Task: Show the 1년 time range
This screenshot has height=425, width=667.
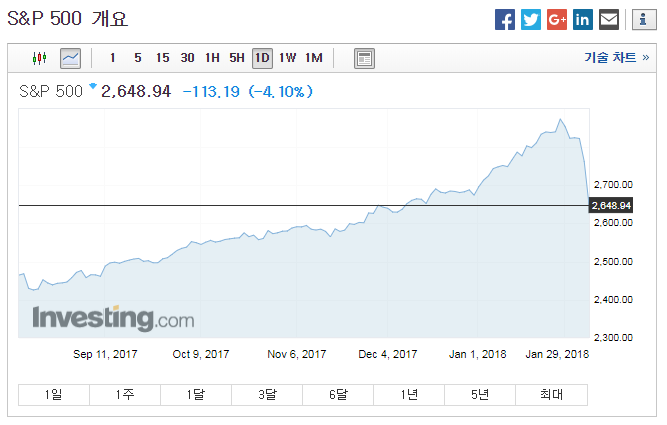Action: [409, 395]
